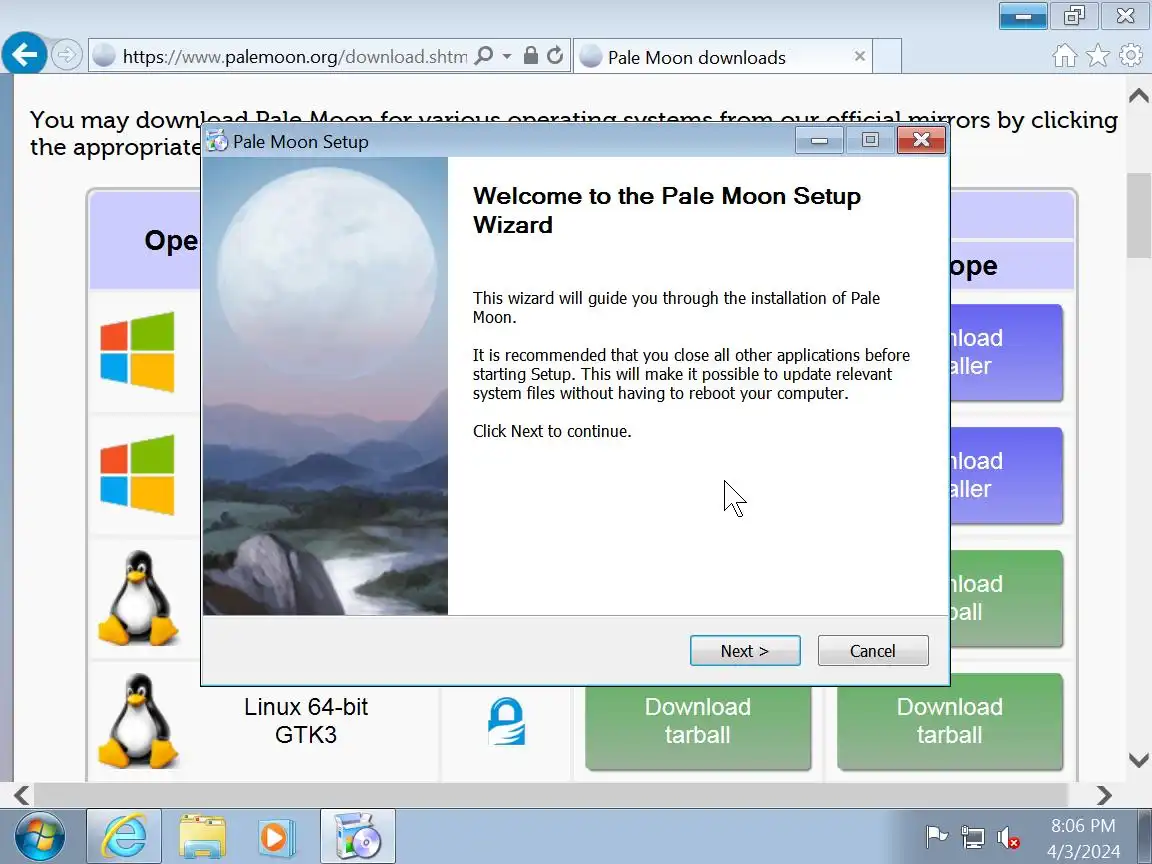Screen dimensions: 1152x864
Task: Open the Tools gear icon
Action: (1131, 56)
